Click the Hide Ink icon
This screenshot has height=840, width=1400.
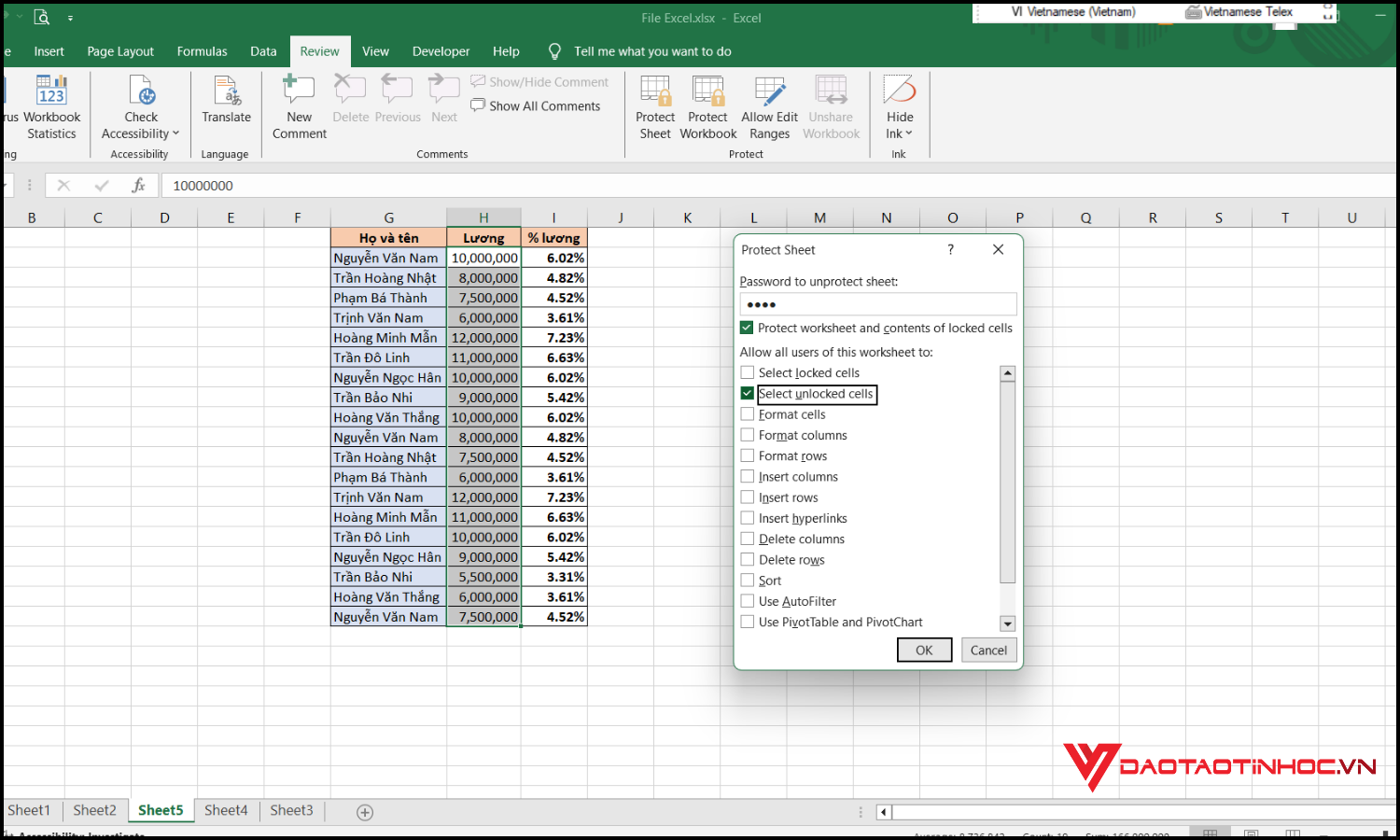(x=900, y=90)
